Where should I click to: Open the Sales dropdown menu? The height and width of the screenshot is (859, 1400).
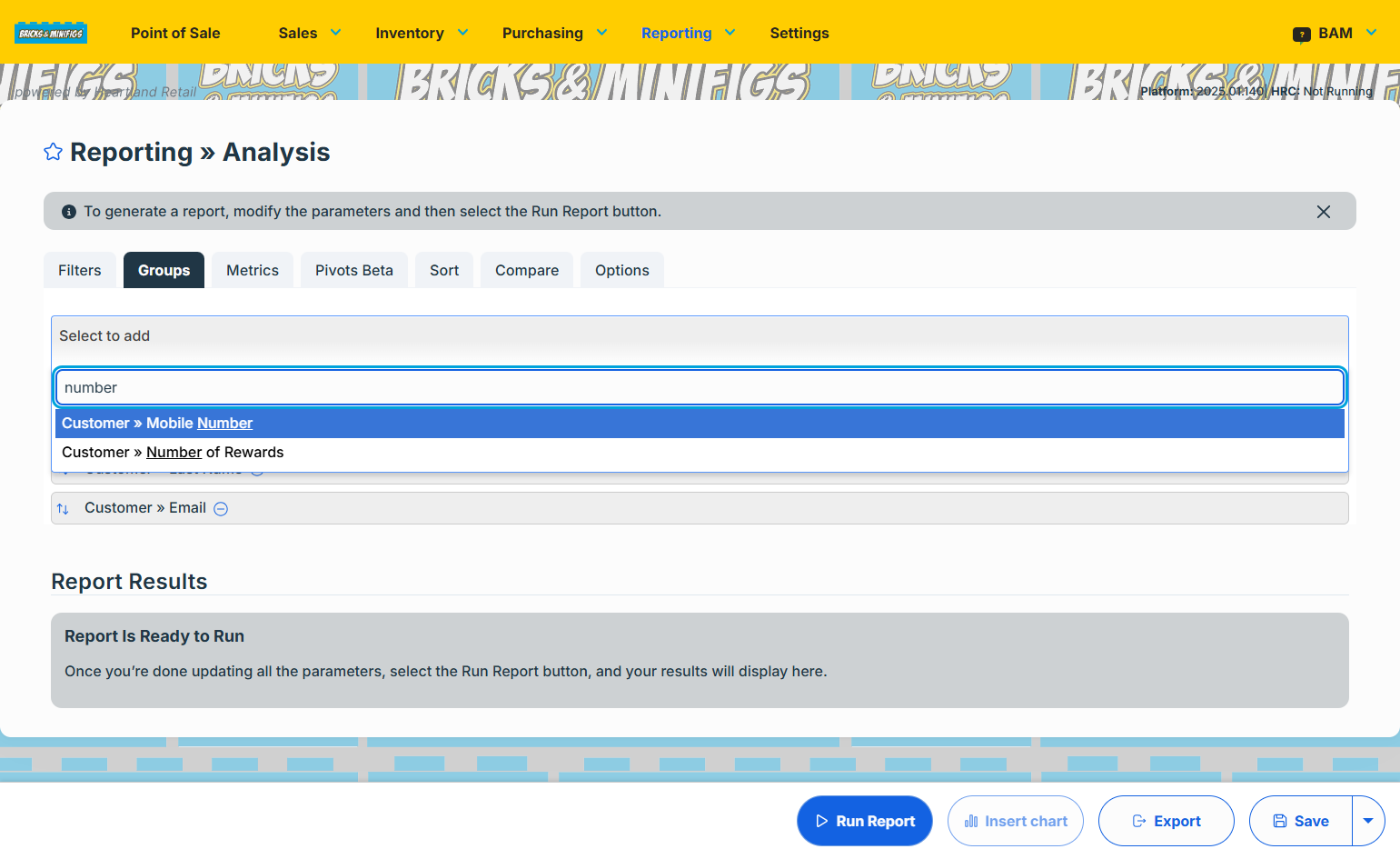click(309, 33)
